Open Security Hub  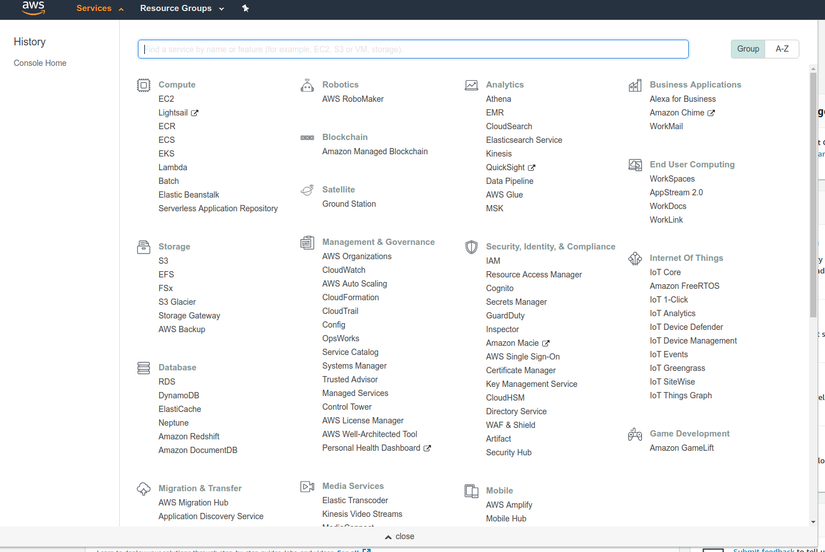(x=508, y=453)
